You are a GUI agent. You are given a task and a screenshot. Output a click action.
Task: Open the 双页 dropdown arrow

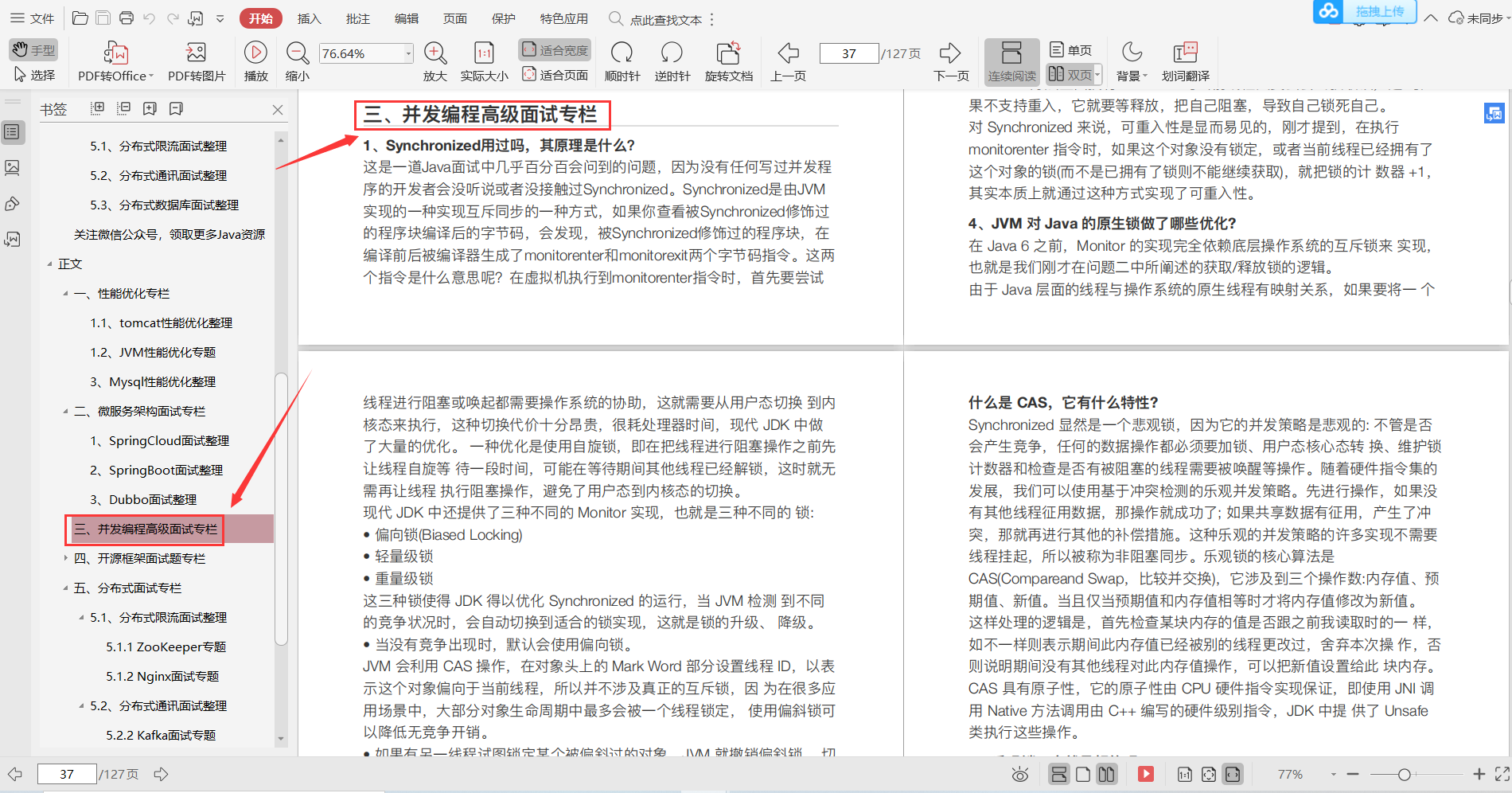point(1098,74)
